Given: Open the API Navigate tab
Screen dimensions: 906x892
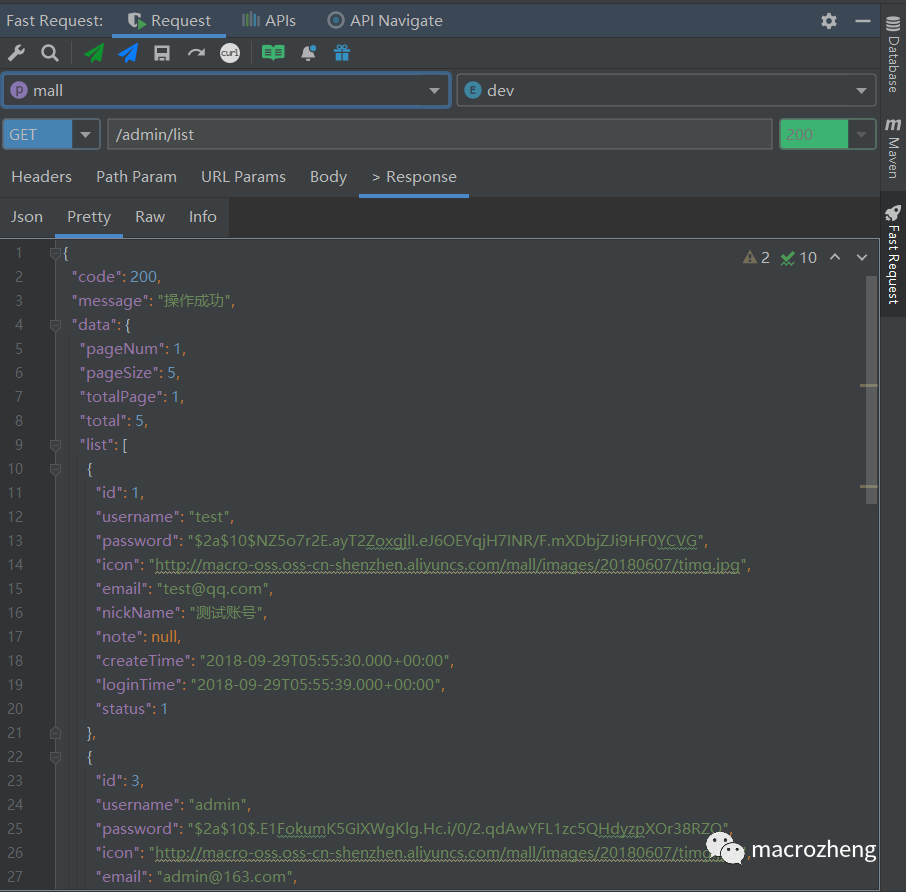Looking at the screenshot, I should coord(385,21).
